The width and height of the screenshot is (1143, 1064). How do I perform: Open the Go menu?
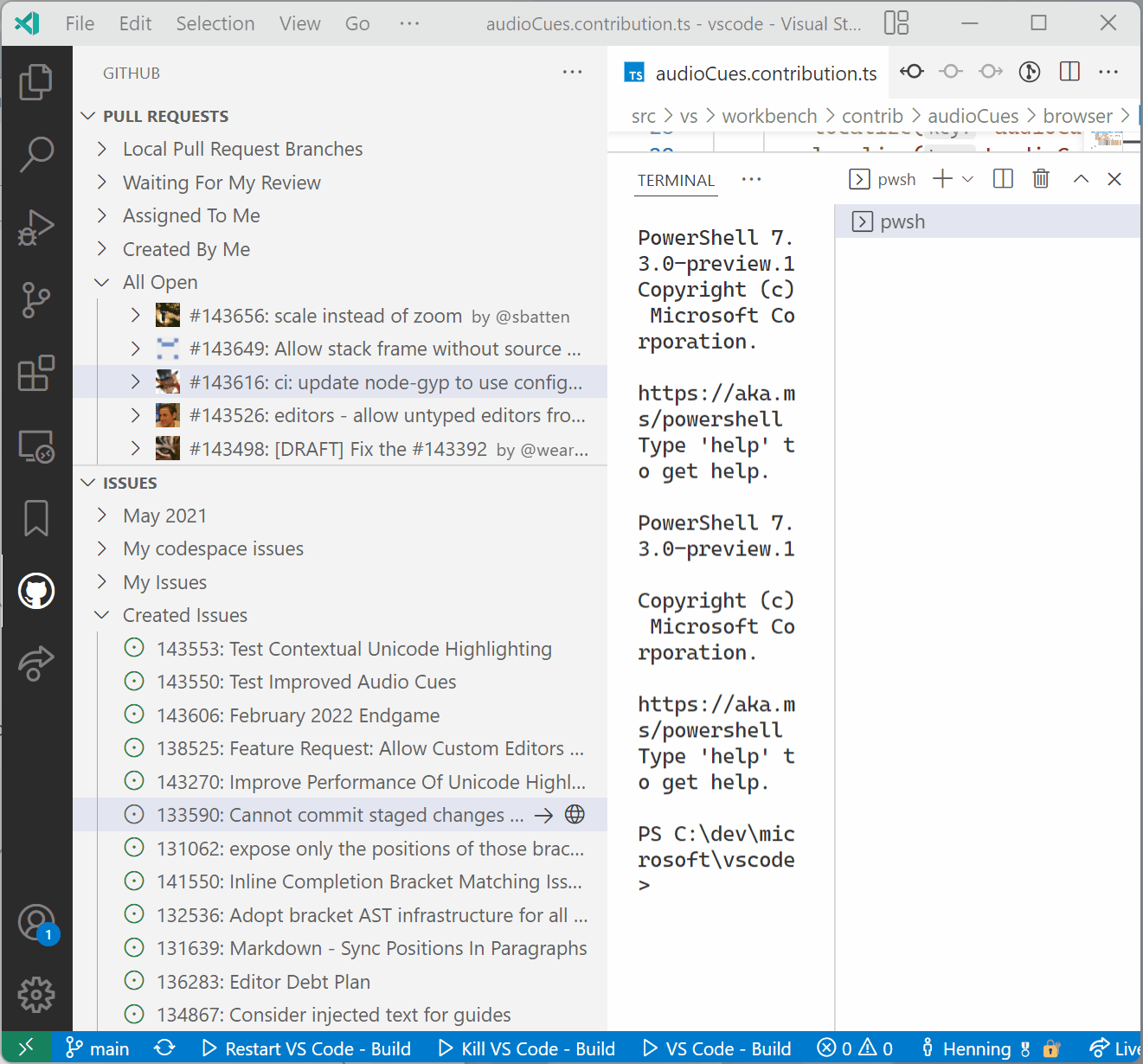(357, 23)
